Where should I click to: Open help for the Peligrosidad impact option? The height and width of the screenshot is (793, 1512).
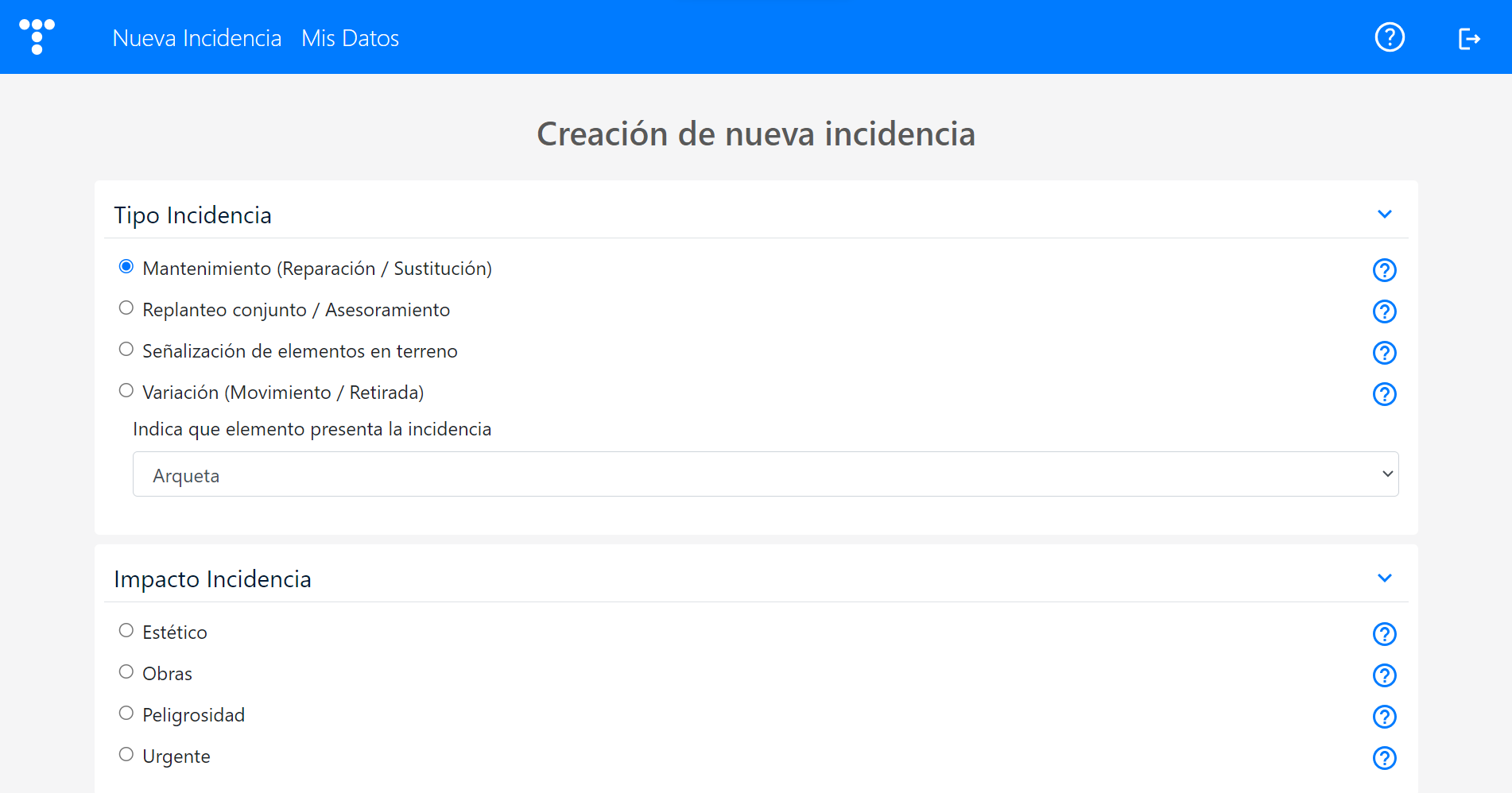point(1384,717)
